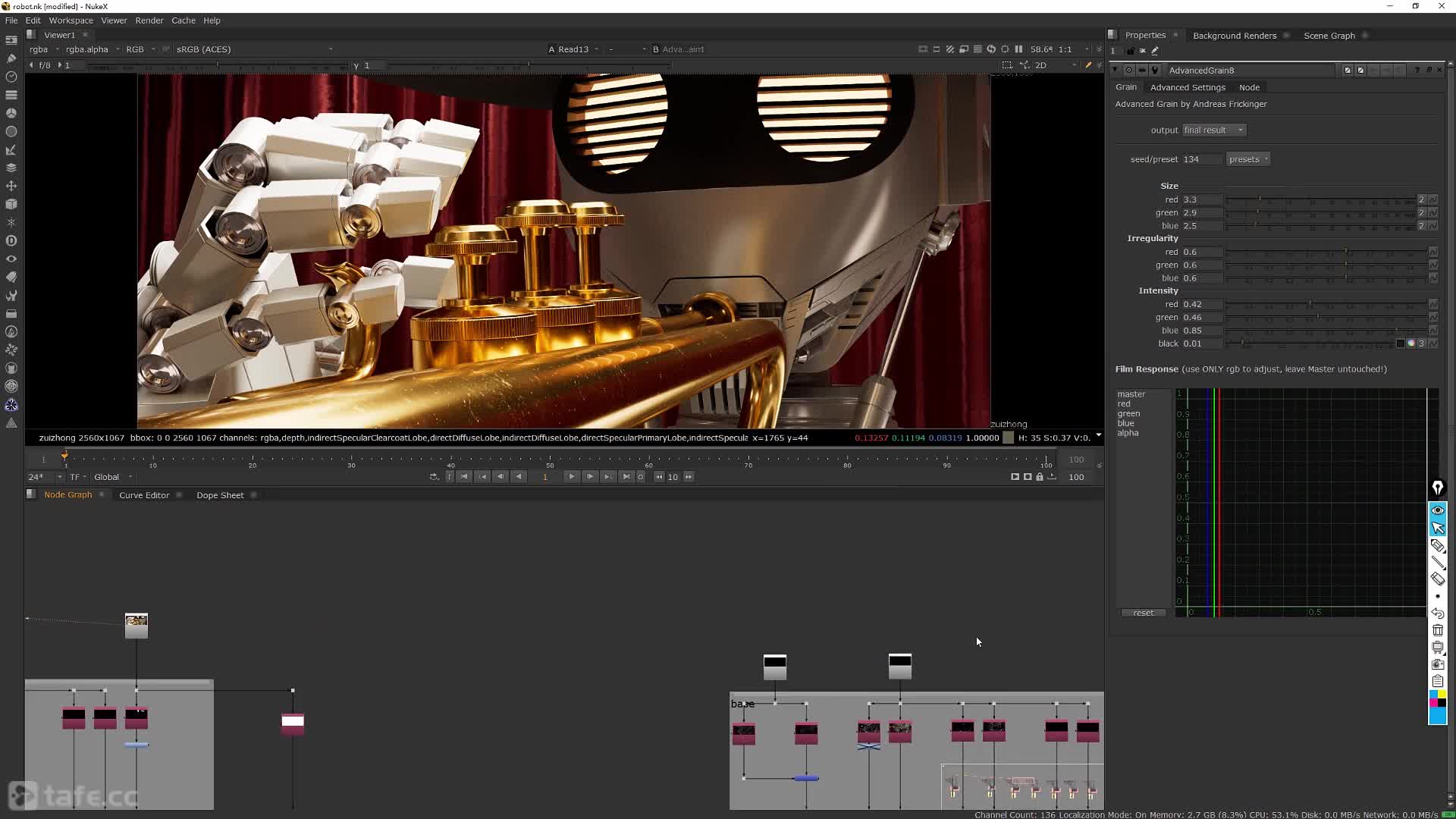Select the arrow tool in the right strip
The width and height of the screenshot is (1456, 819).
tap(1438, 528)
